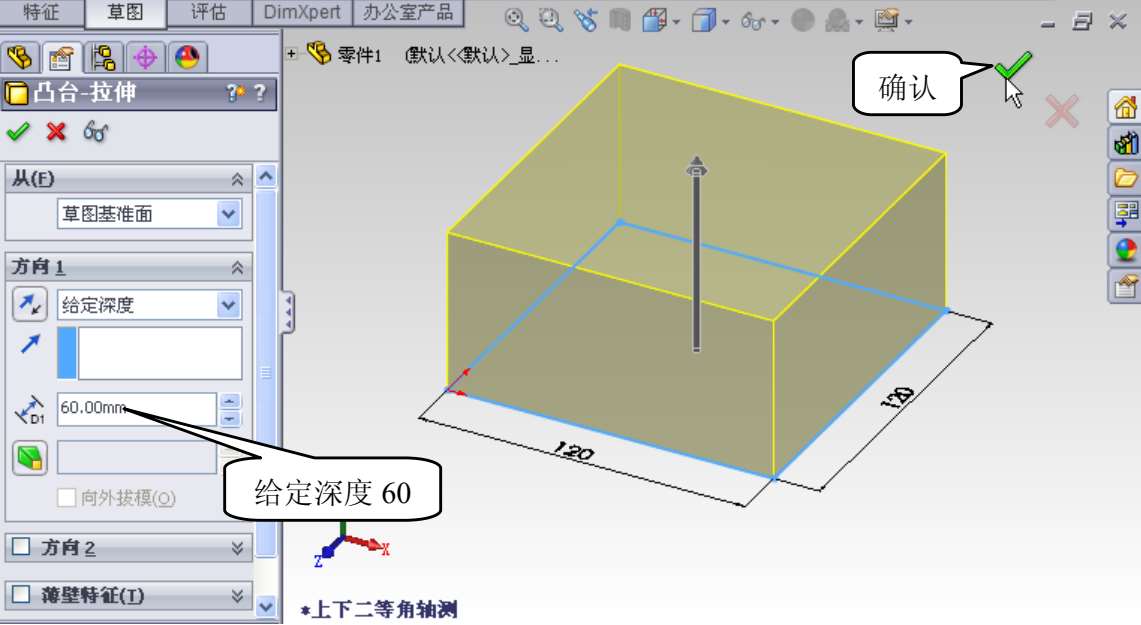The width and height of the screenshot is (1141, 625).
Task: Click the detailed preview glasses icon
Action: pyautogui.click(x=95, y=131)
